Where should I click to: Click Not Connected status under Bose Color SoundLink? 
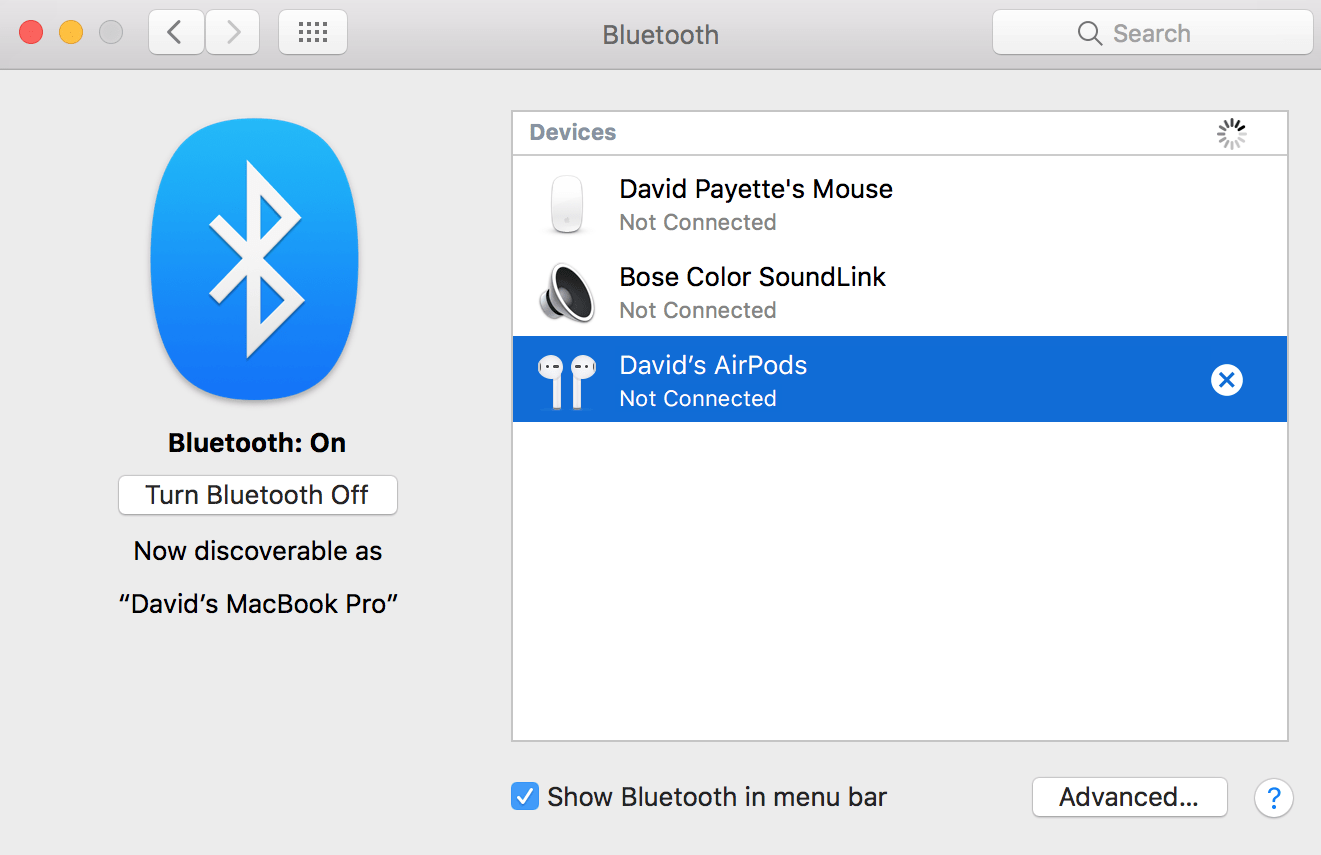[698, 310]
